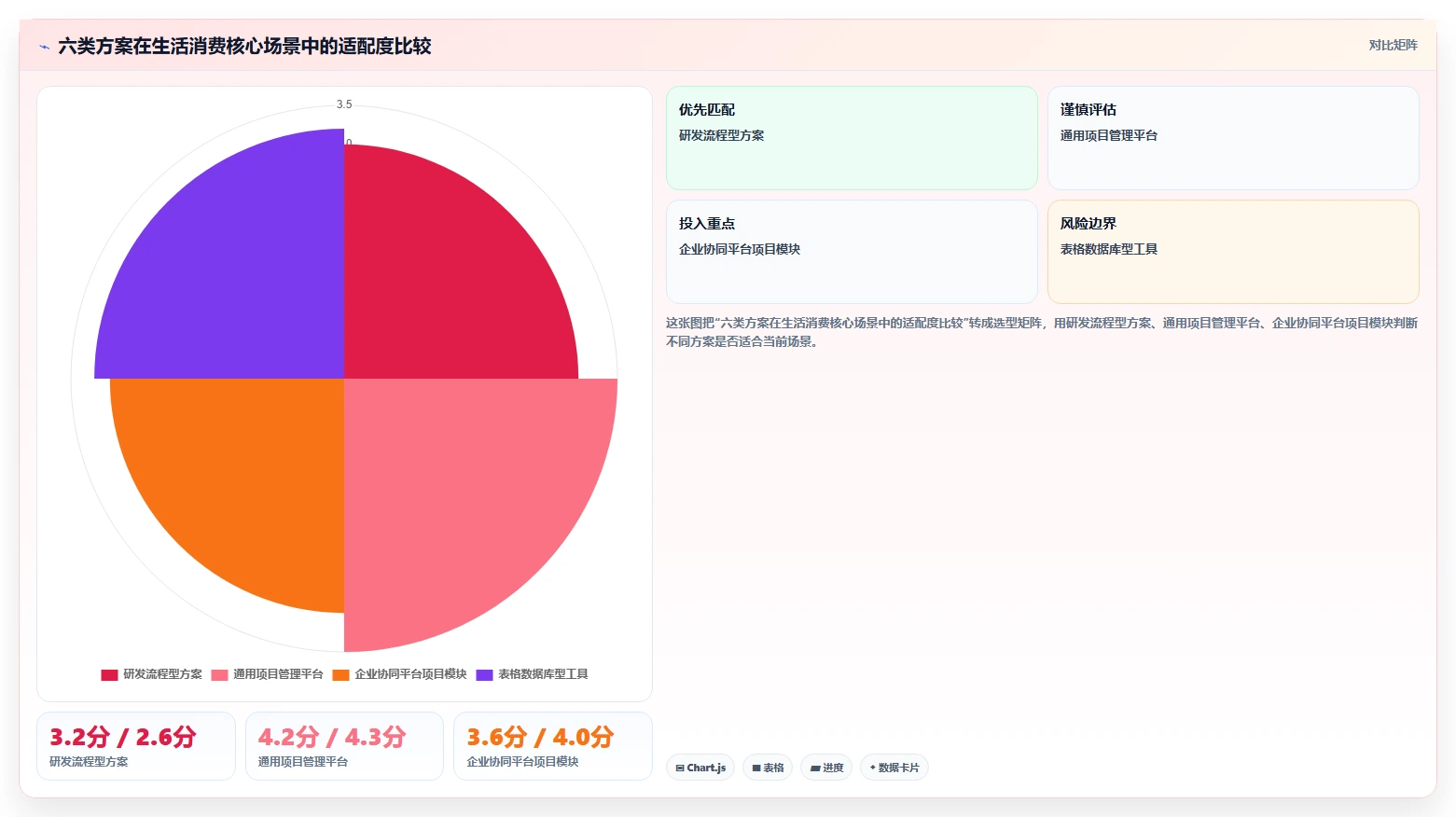Click the 对比矩阵 label in the header

pyautogui.click(x=1393, y=45)
